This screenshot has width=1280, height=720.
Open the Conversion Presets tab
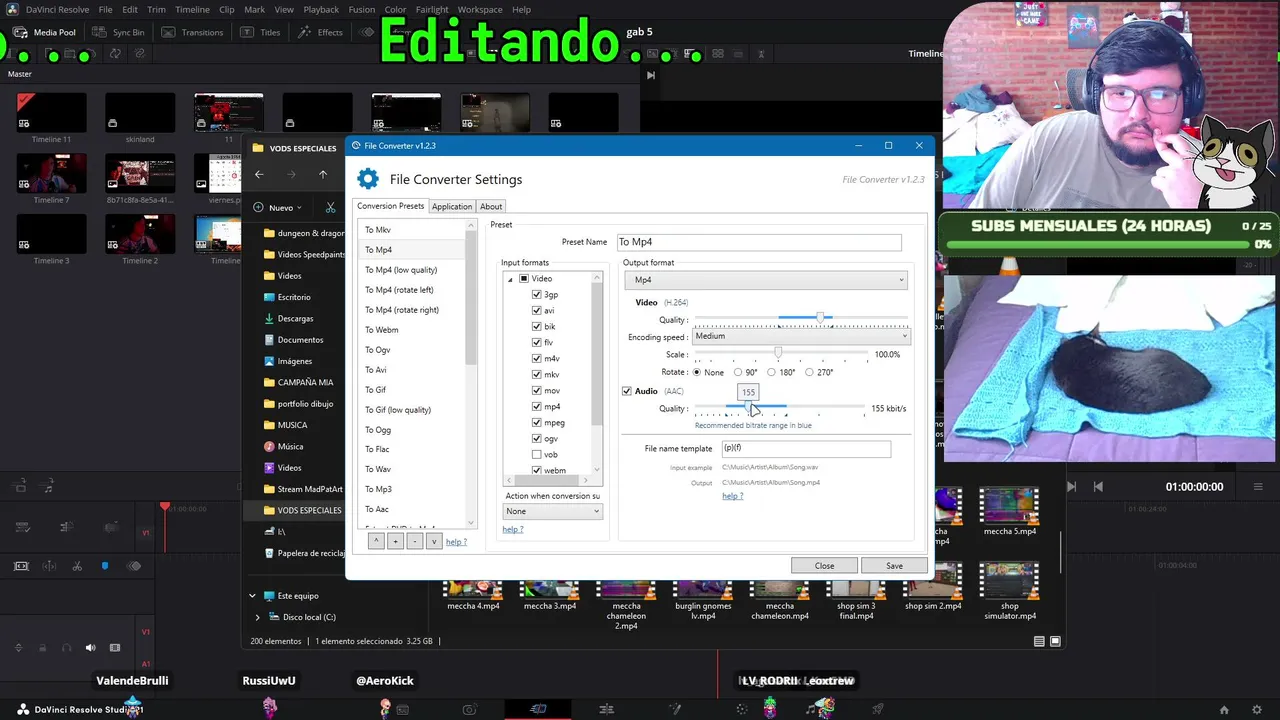point(391,206)
